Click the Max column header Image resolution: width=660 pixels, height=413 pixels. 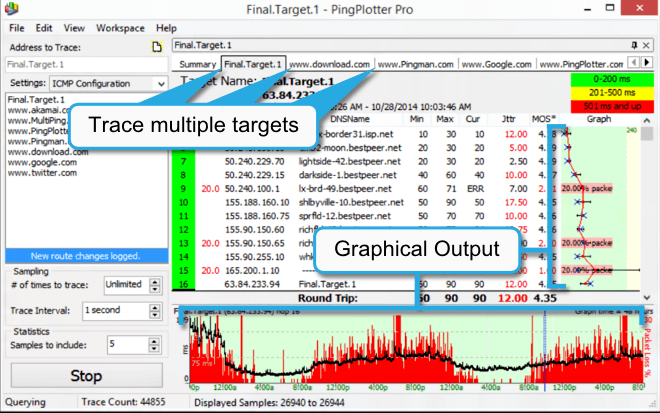click(x=445, y=119)
